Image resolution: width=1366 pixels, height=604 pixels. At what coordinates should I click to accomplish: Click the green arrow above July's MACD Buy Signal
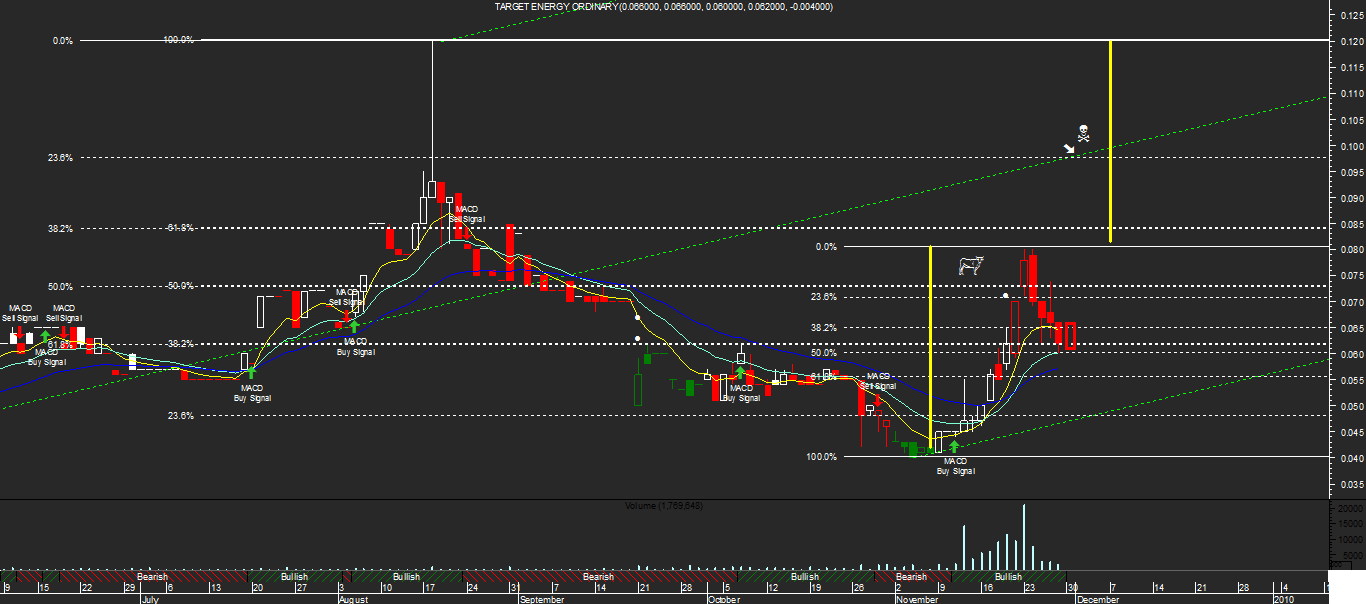[251, 373]
